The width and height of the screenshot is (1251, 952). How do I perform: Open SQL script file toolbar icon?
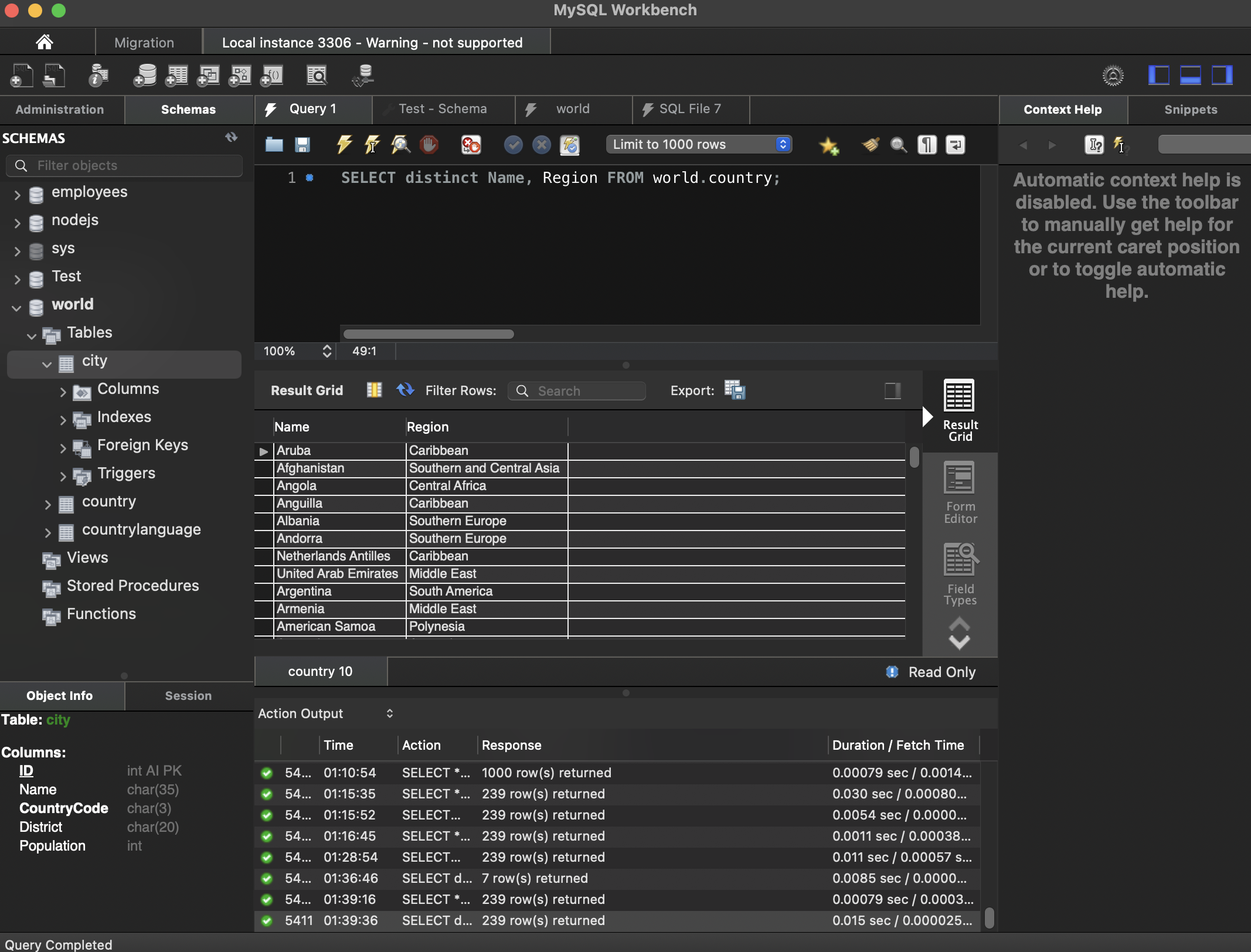[54, 76]
